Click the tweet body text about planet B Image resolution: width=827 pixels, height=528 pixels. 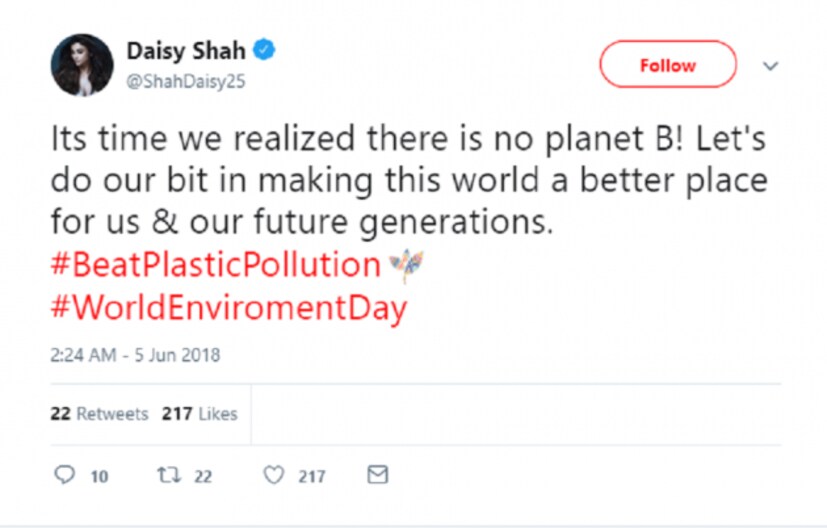click(408, 180)
